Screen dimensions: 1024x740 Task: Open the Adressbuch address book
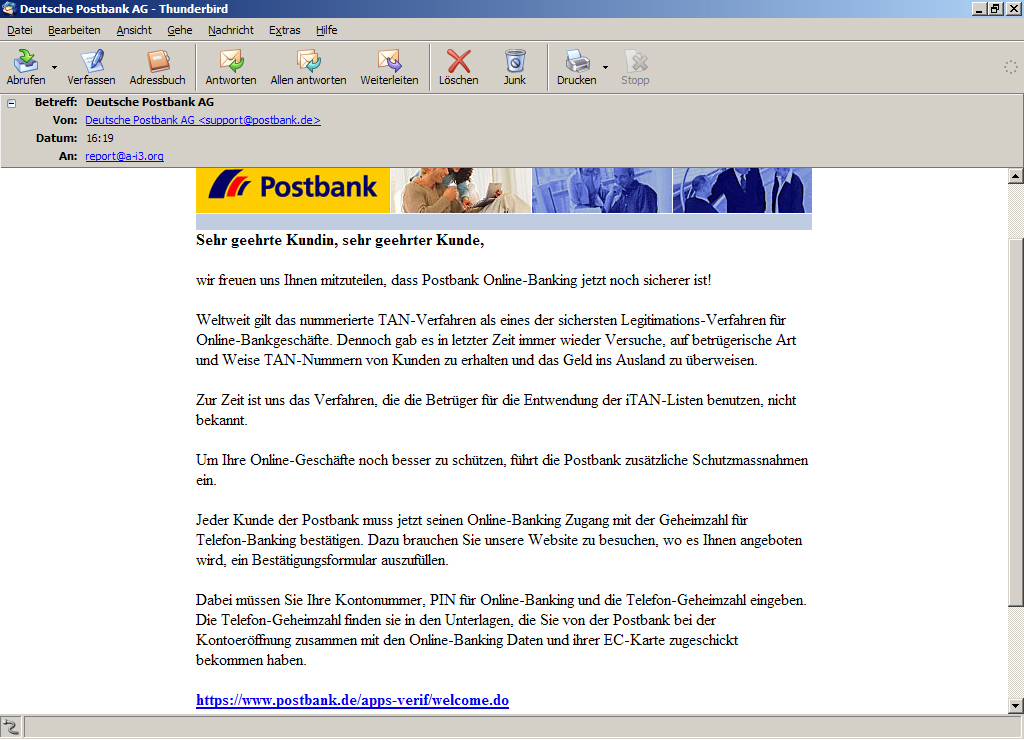pyautogui.click(x=157, y=67)
